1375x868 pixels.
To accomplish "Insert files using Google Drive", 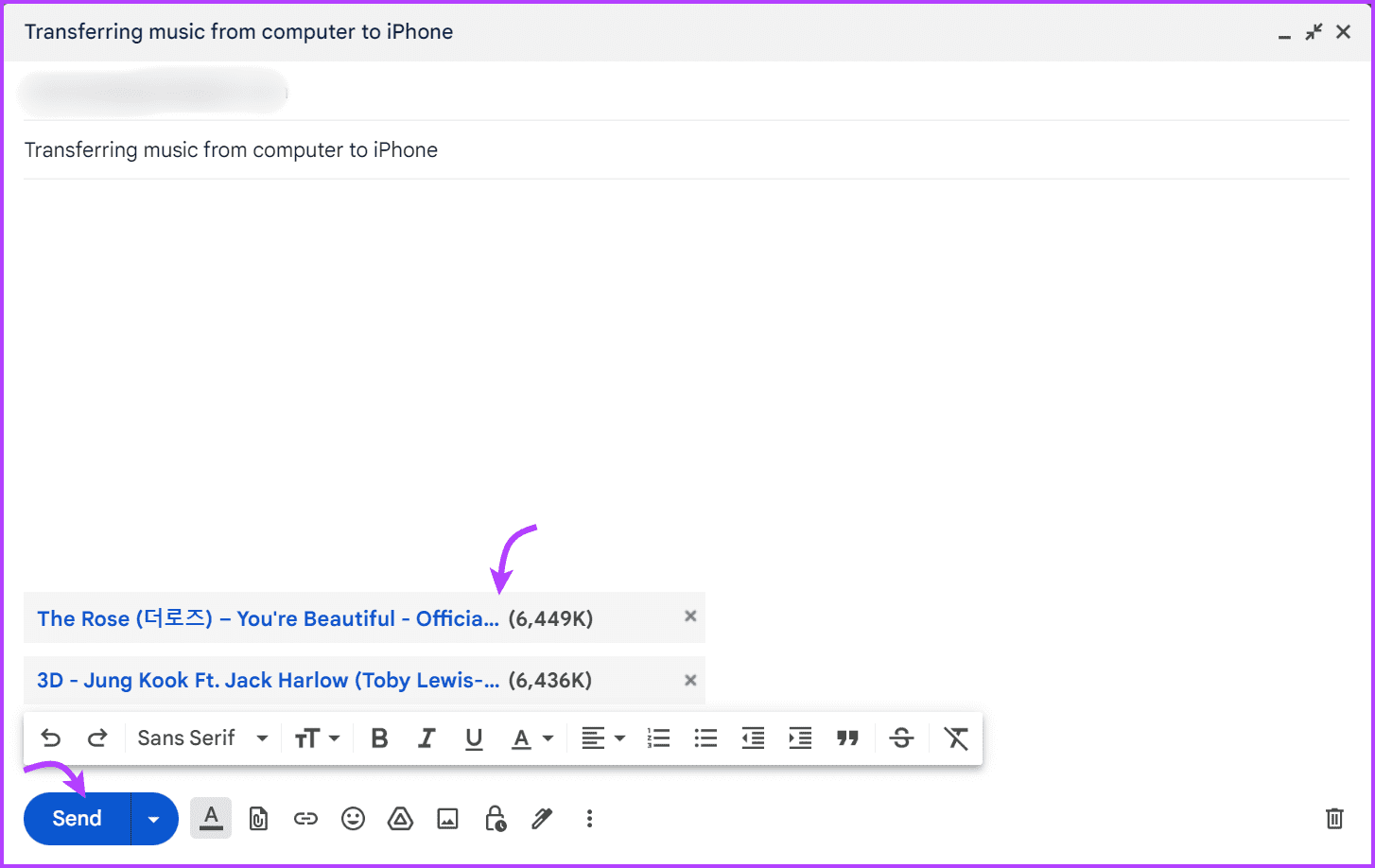I will tap(400, 819).
